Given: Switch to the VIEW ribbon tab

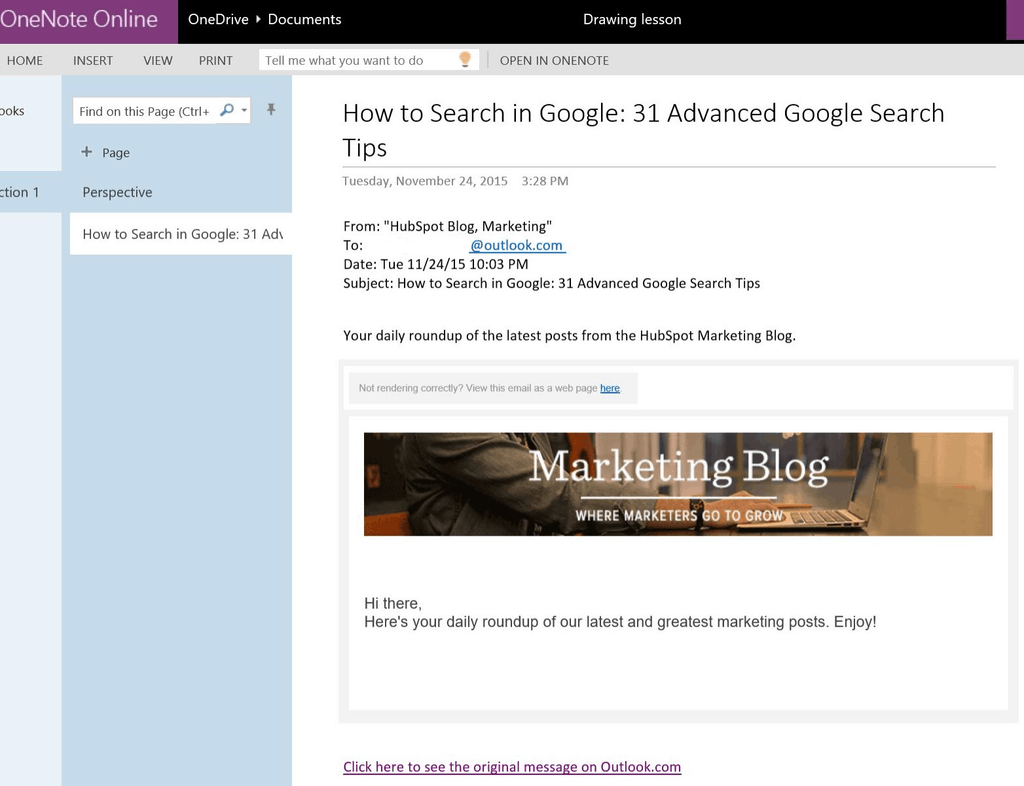Looking at the screenshot, I should tap(158, 61).
